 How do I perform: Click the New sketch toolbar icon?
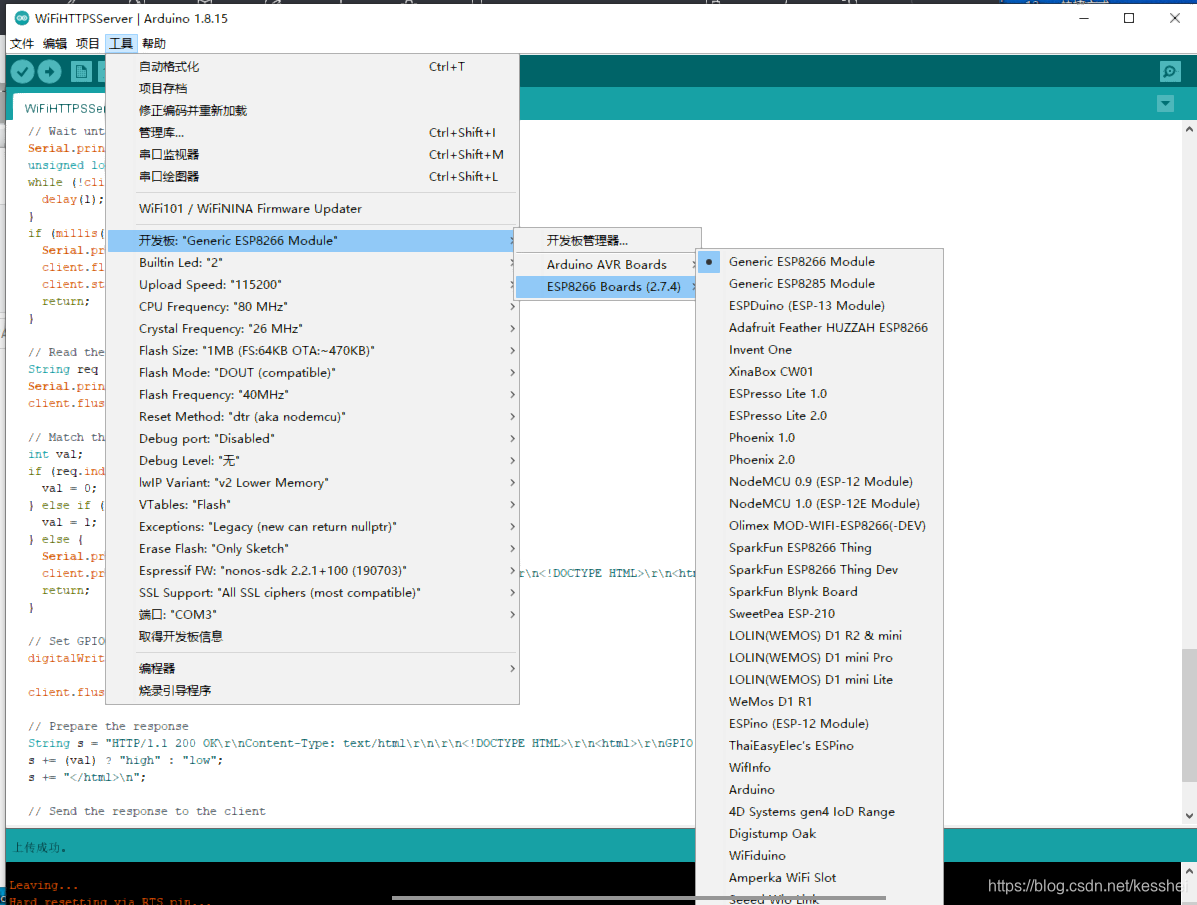click(x=81, y=72)
